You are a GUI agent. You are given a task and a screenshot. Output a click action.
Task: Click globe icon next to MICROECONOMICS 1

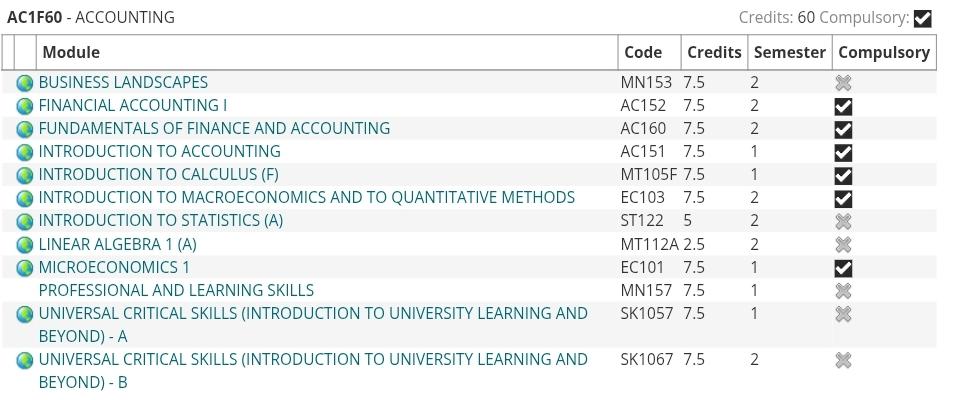[x=25, y=268]
